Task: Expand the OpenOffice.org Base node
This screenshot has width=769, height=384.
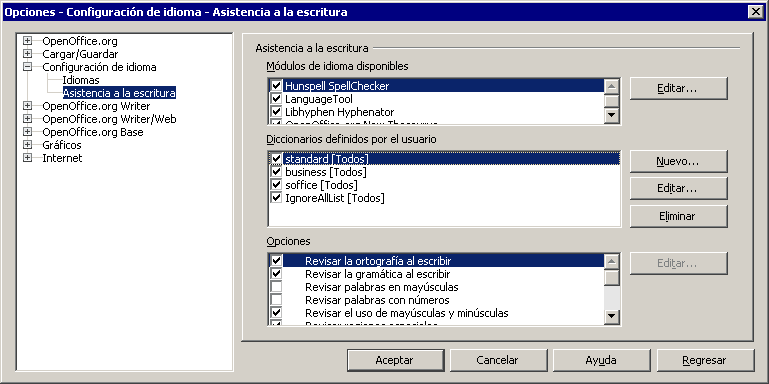Action: coord(27,132)
